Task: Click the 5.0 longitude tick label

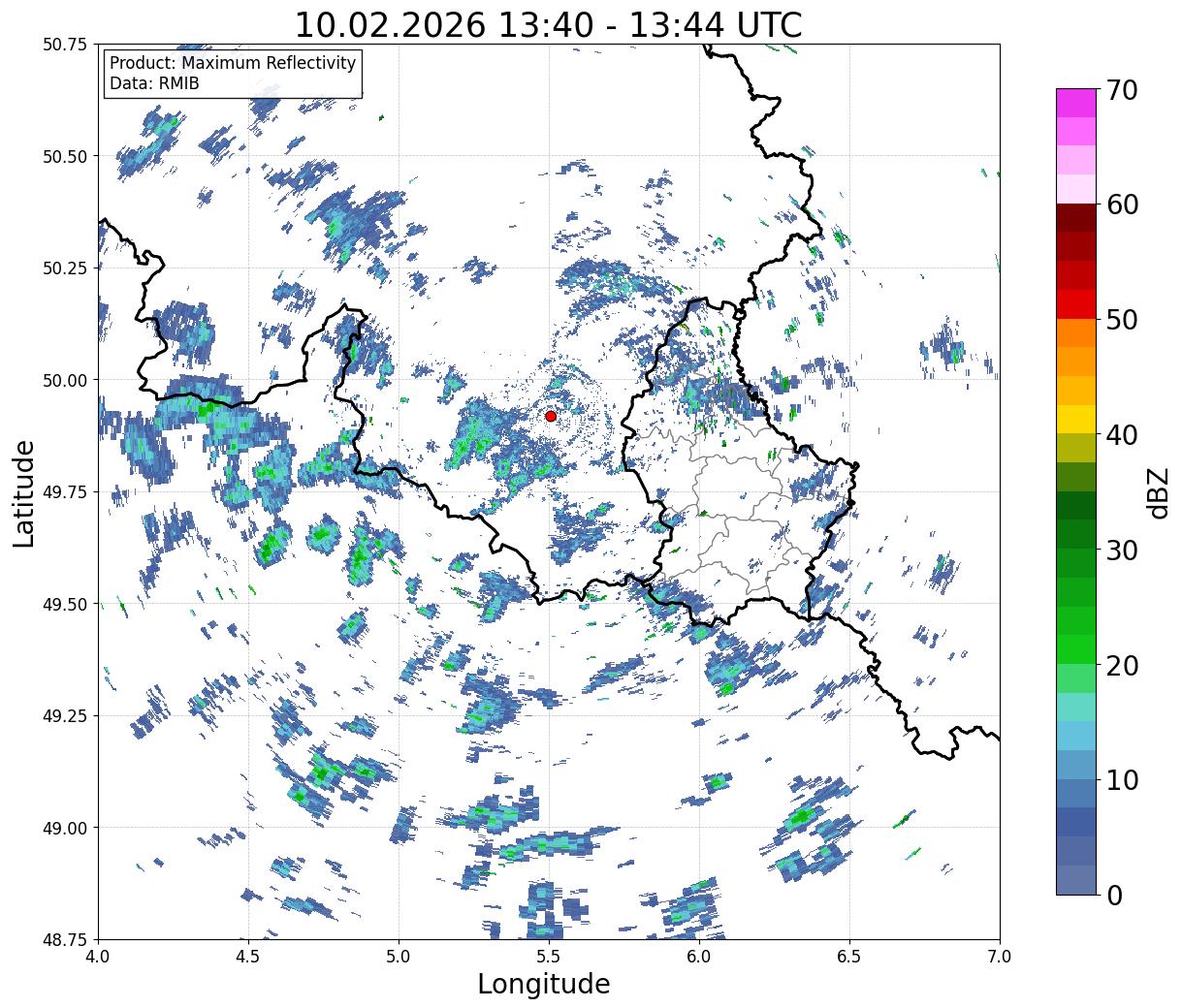Action: [399, 957]
